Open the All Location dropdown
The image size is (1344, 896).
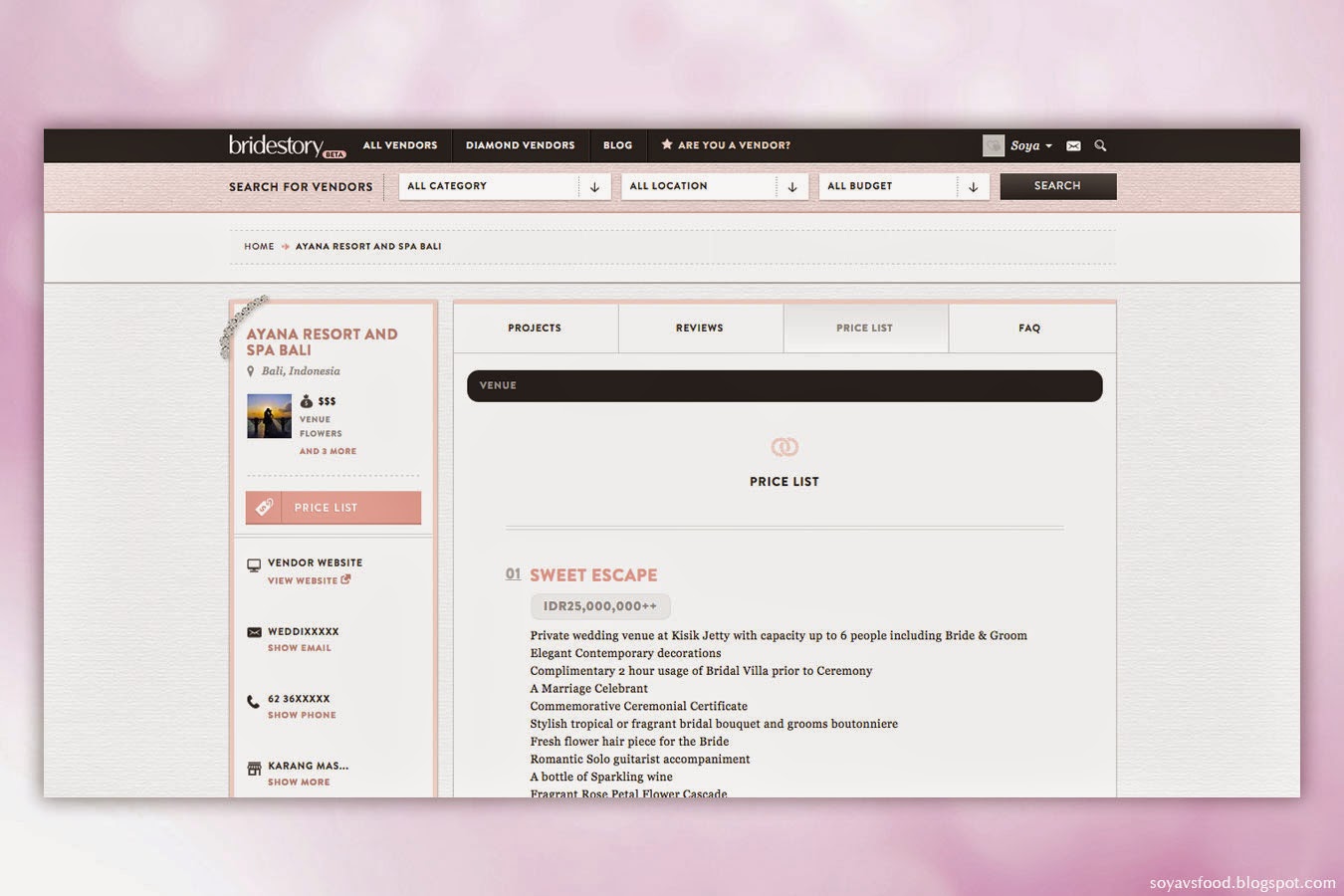[x=715, y=186]
